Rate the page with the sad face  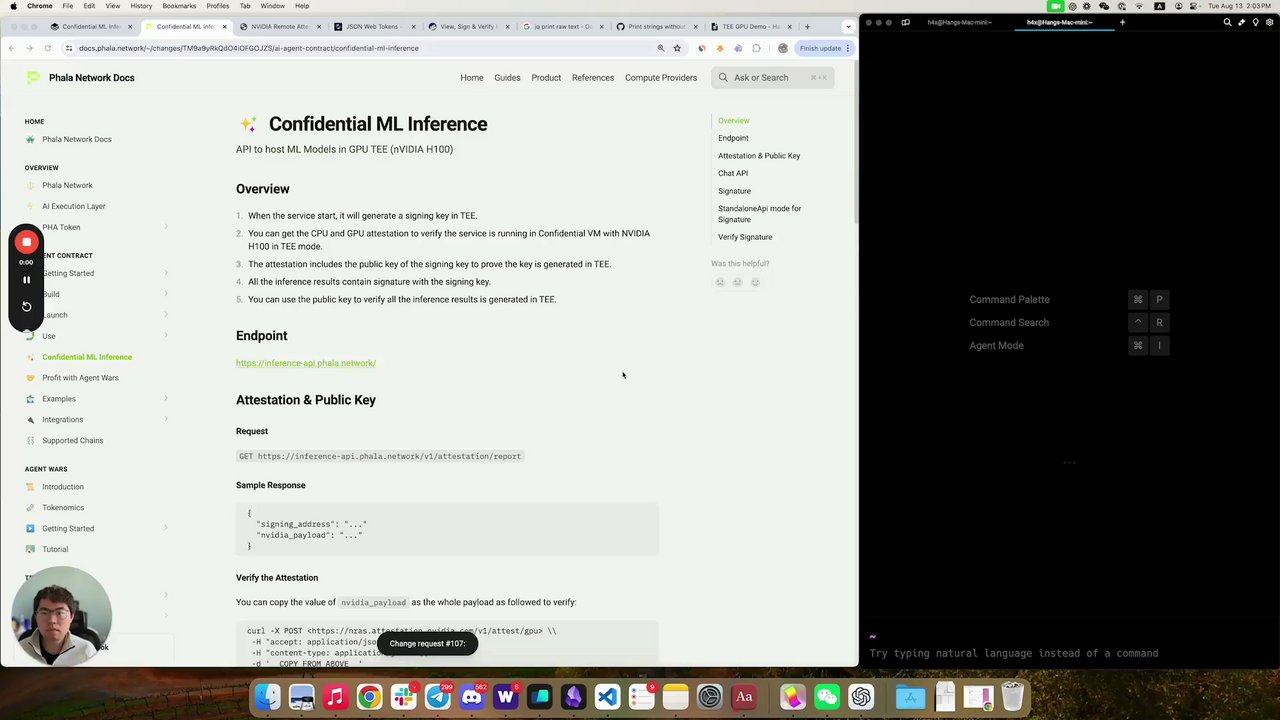[719, 282]
